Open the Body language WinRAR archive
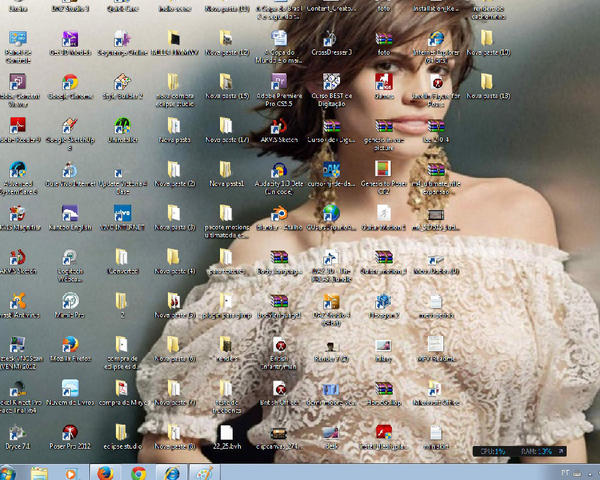Screen dimensions: 600x480 pyautogui.click(x=279, y=262)
